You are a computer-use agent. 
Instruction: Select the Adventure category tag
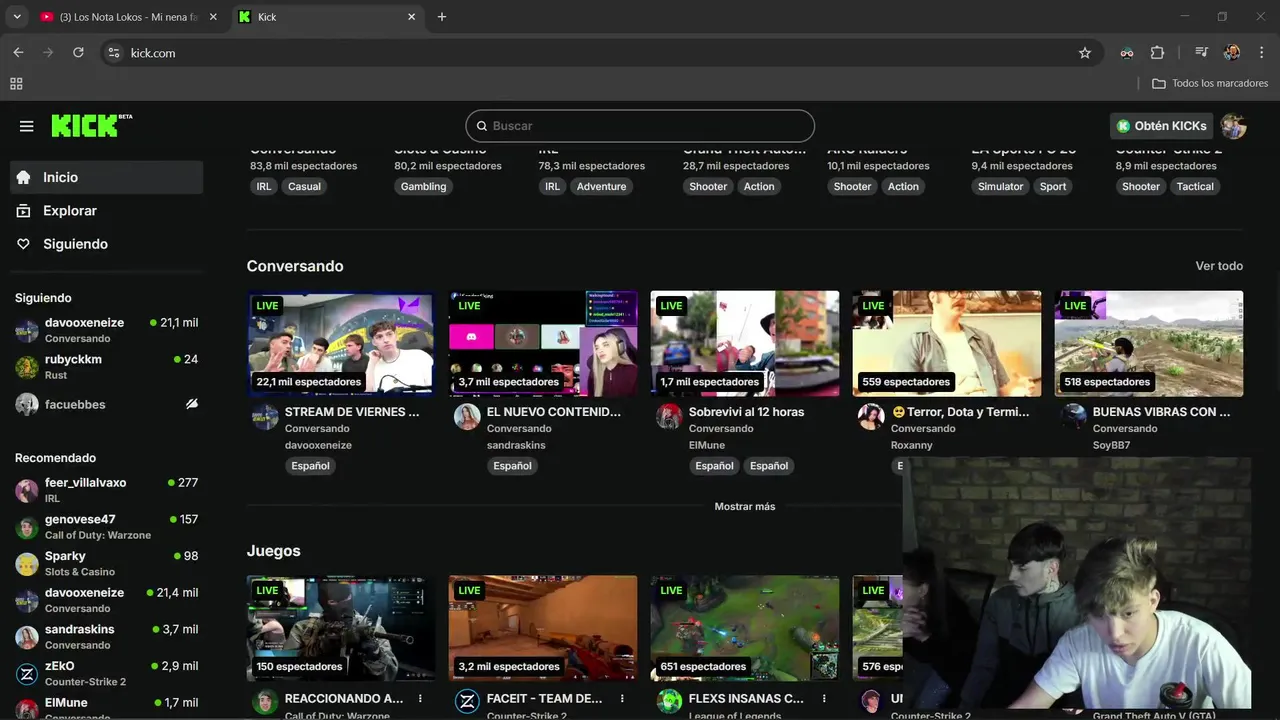tap(601, 187)
